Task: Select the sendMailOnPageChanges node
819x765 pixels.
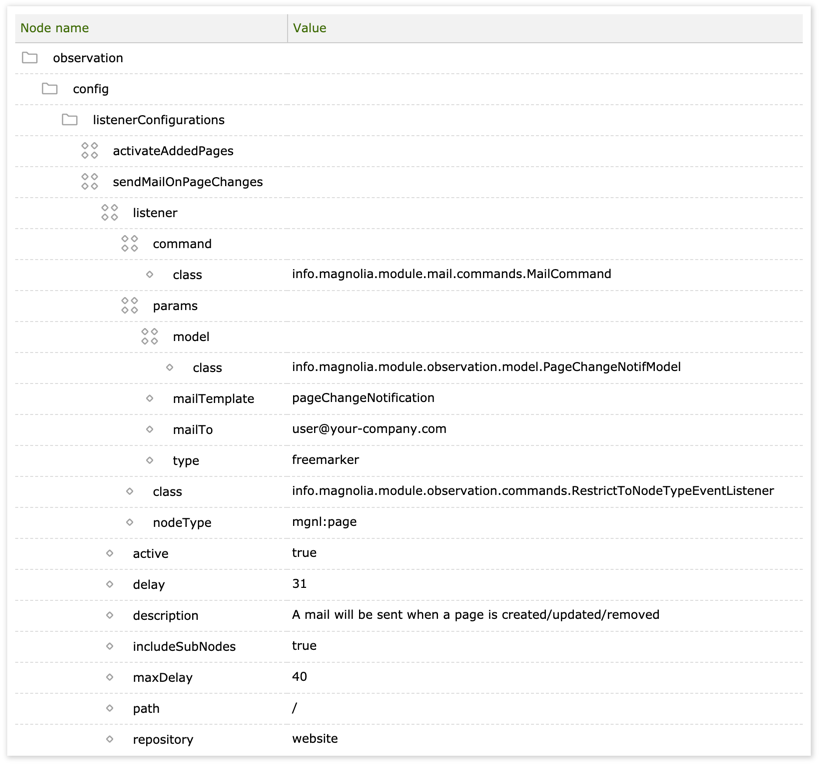Action: coord(188,182)
